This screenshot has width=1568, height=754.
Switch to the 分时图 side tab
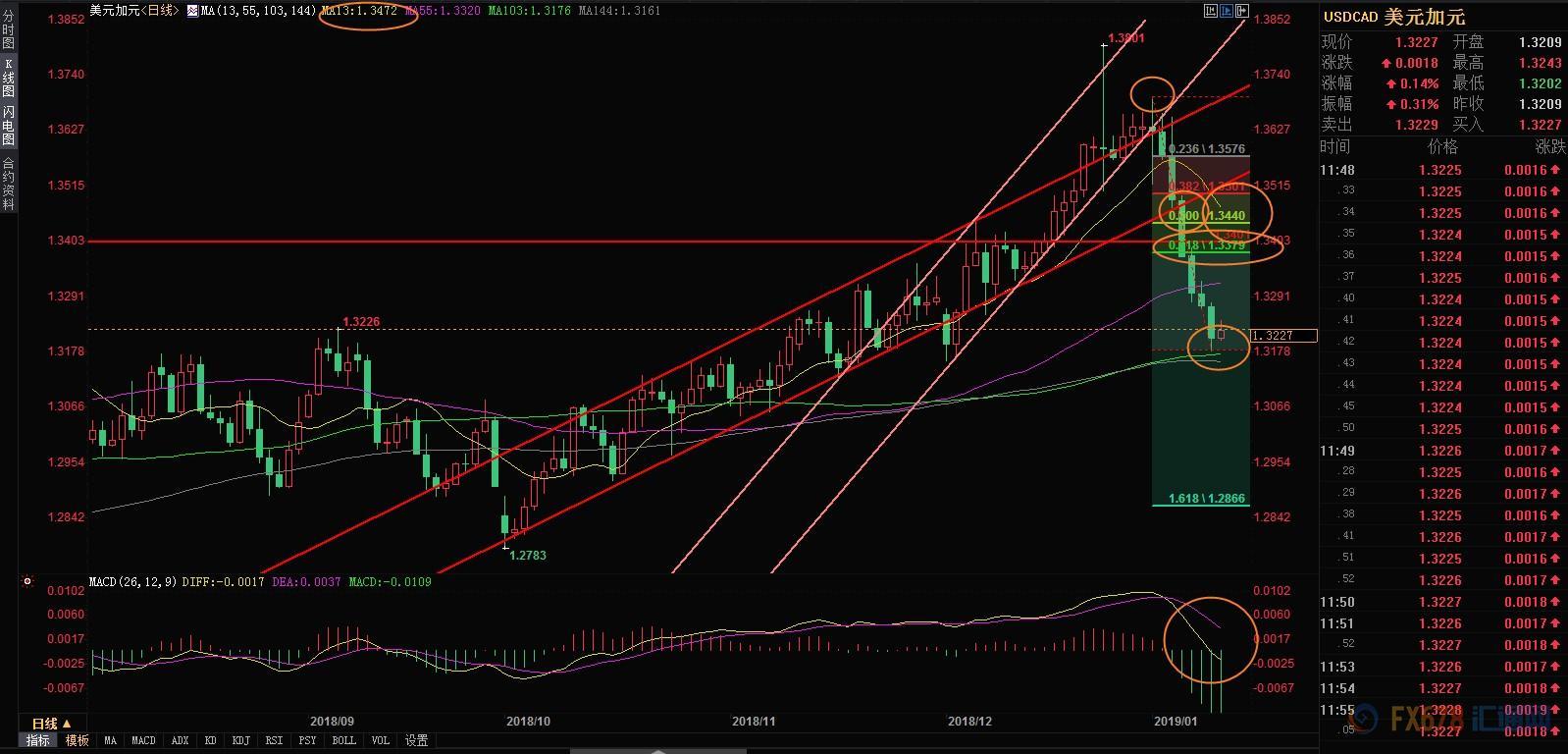(8, 27)
